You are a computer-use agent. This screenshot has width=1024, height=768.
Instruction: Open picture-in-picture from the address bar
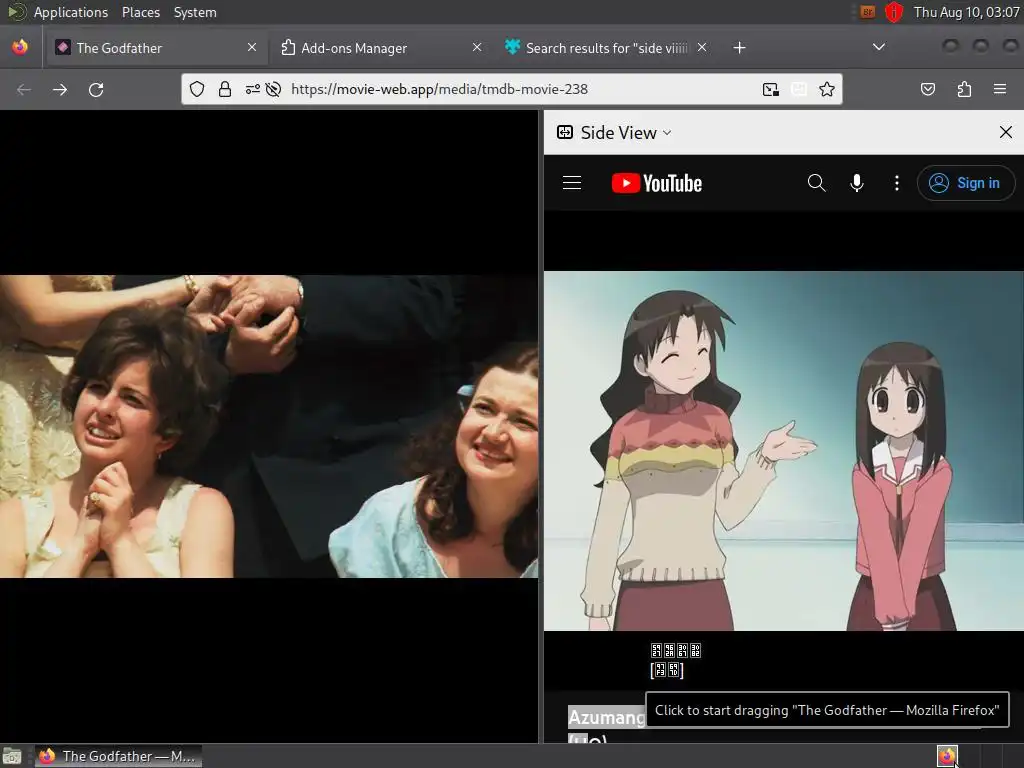[771, 89]
